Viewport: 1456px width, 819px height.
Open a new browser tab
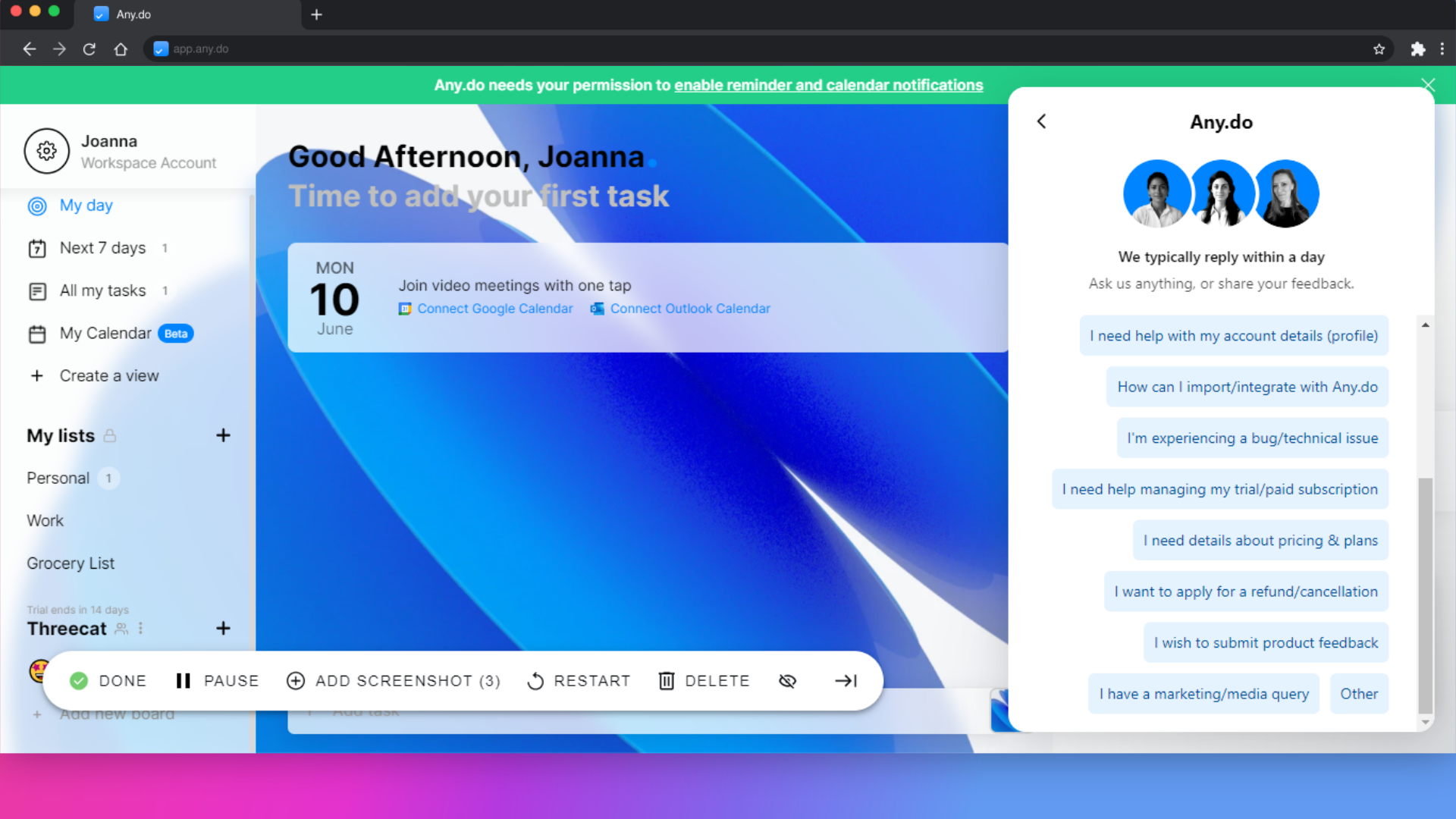point(316,14)
